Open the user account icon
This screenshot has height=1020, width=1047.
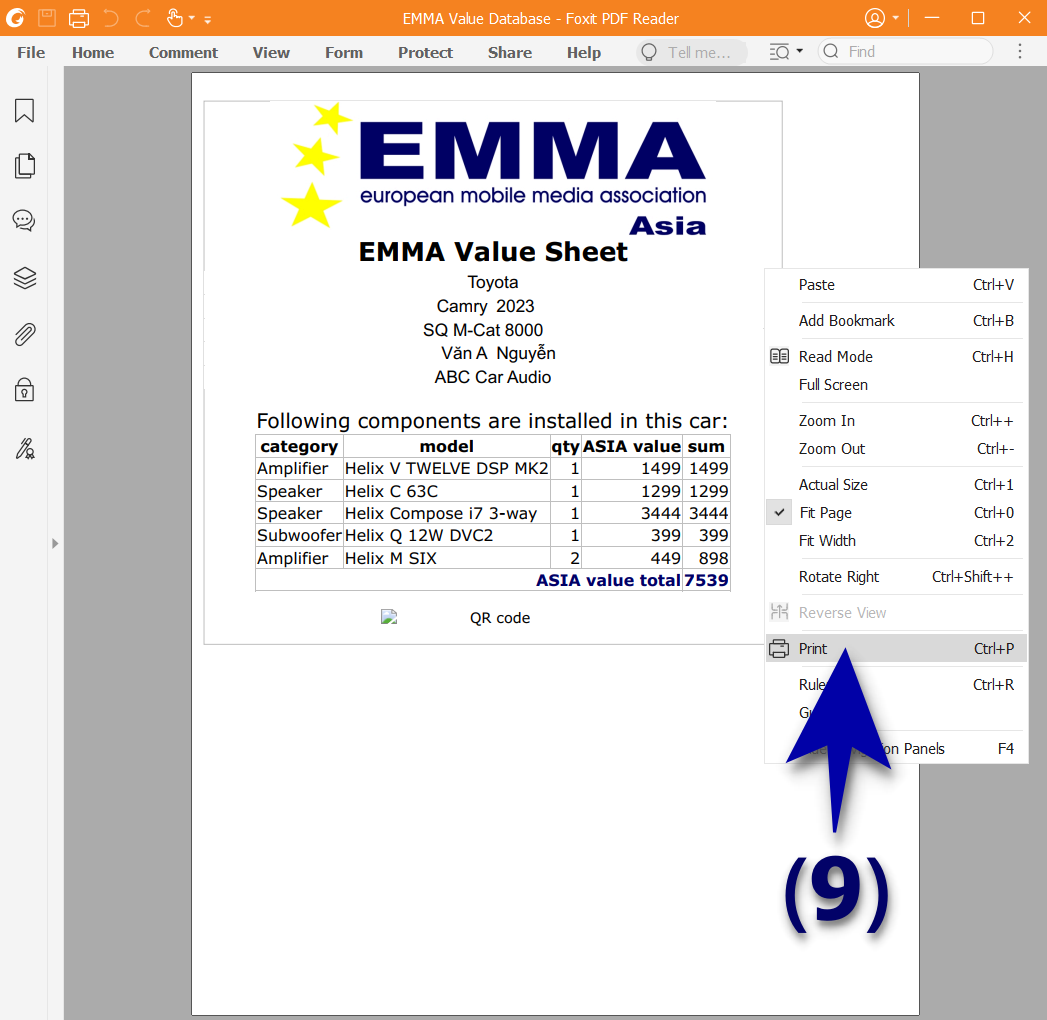pyautogui.click(x=875, y=18)
